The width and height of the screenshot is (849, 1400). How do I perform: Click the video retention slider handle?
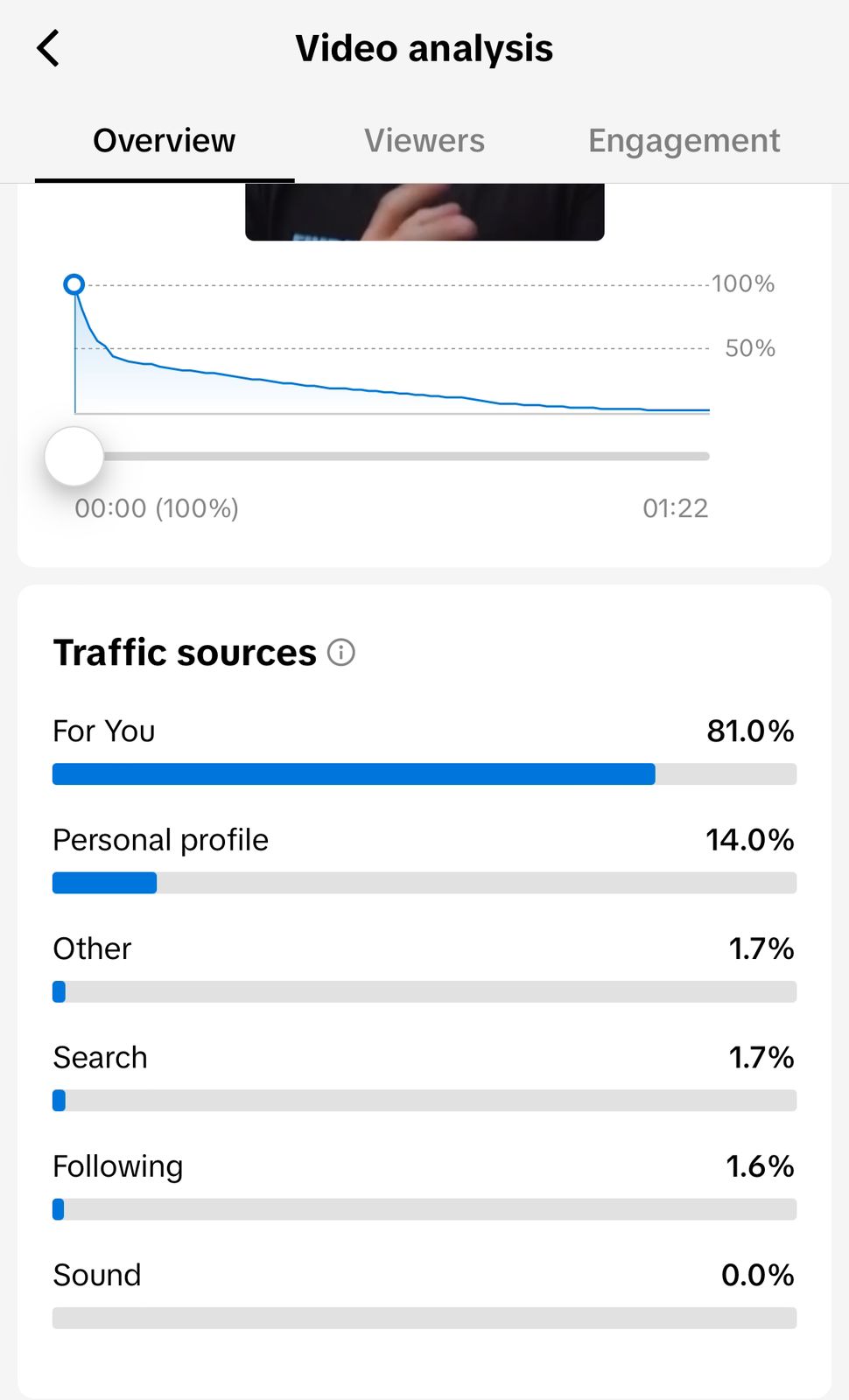pyautogui.click(x=74, y=456)
